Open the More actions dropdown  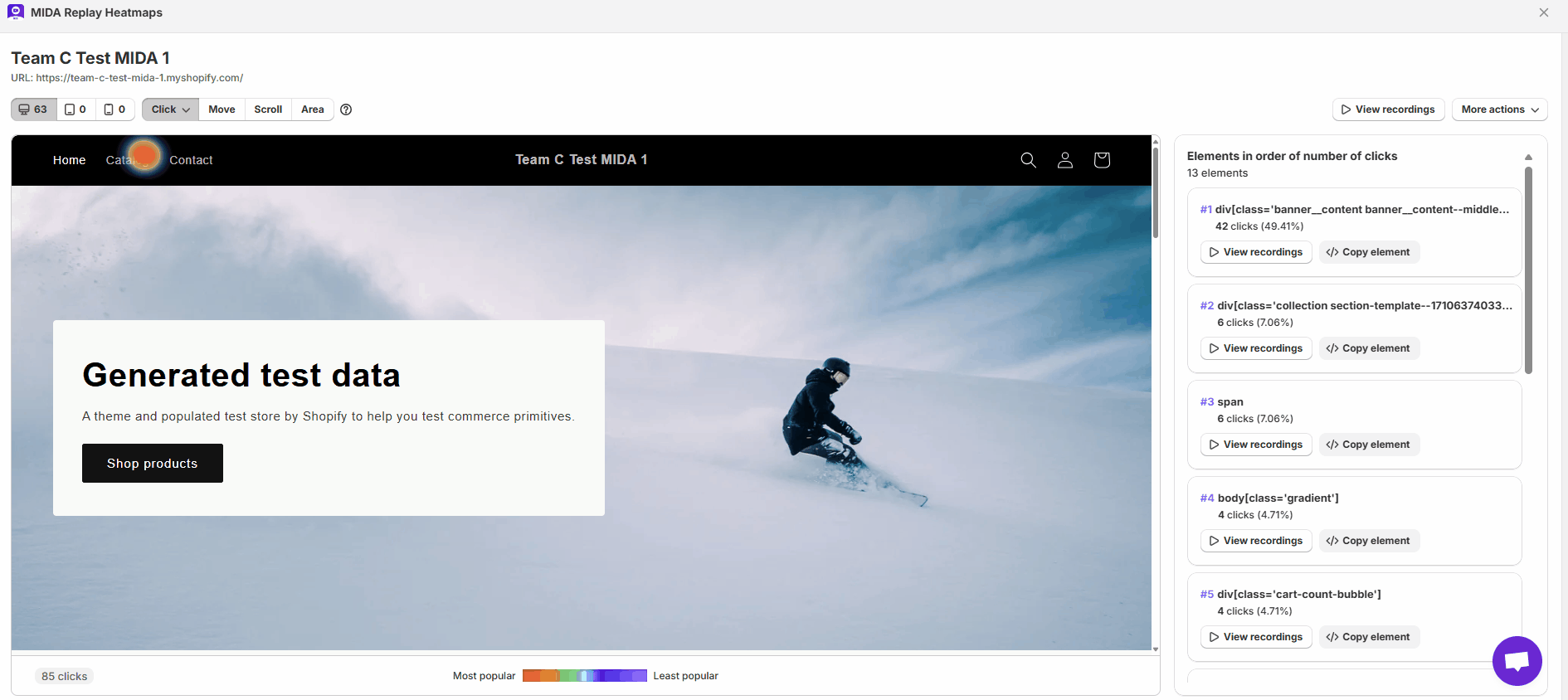point(1499,109)
